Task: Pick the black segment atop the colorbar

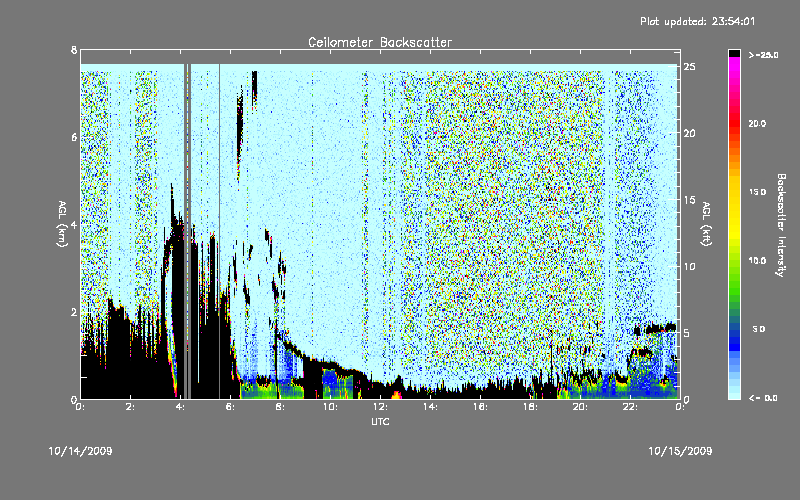Action: coord(735,53)
